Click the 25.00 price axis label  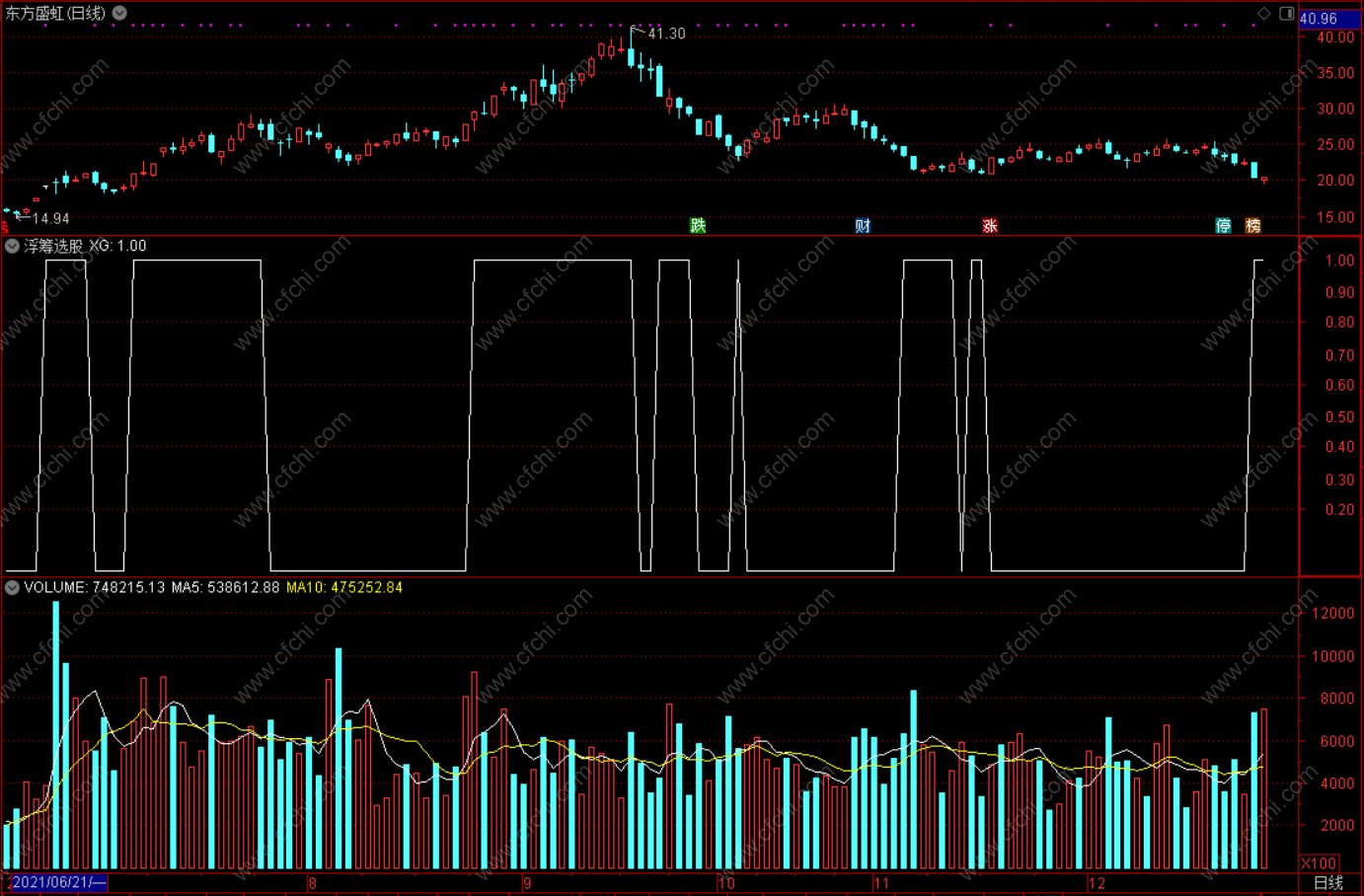[1335, 145]
